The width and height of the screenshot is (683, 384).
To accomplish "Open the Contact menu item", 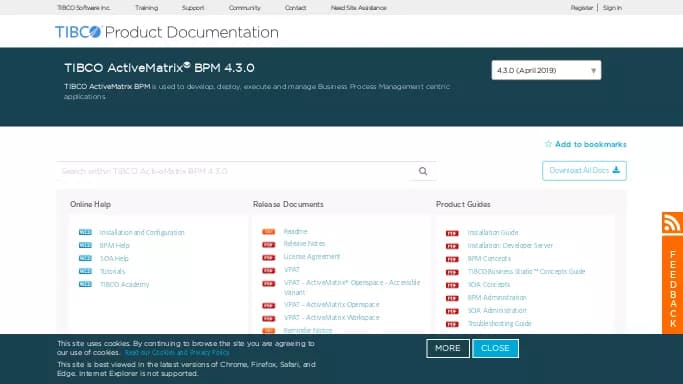I will pos(295,8).
